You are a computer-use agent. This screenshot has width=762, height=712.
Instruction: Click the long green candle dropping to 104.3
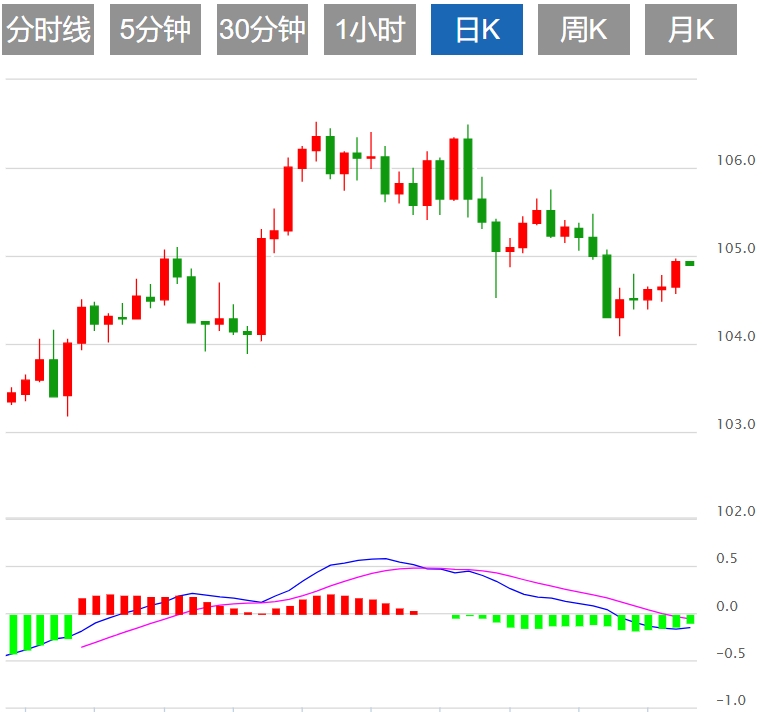[x=606, y=286]
